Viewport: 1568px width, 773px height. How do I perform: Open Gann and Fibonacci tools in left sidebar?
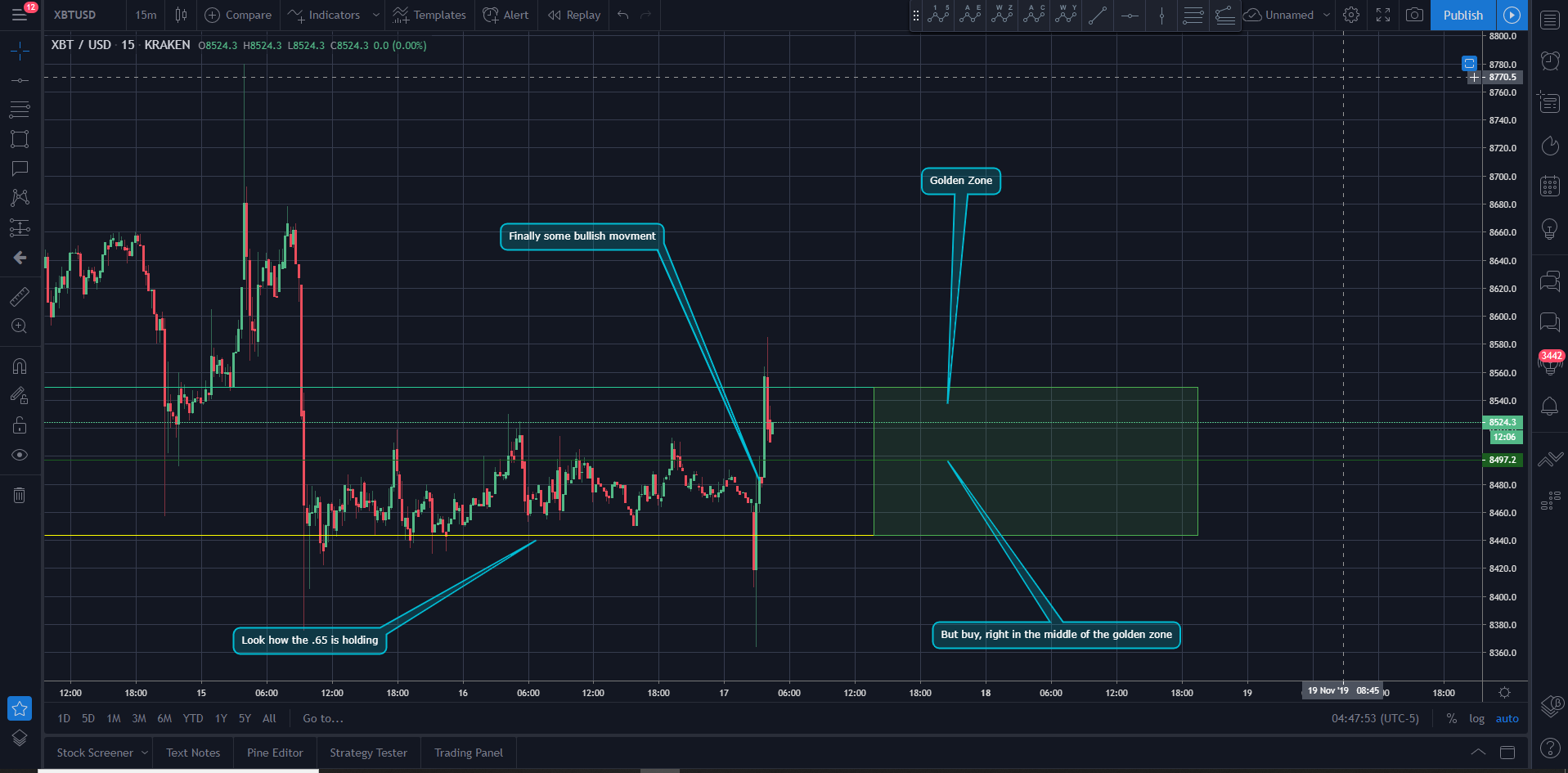(20, 110)
